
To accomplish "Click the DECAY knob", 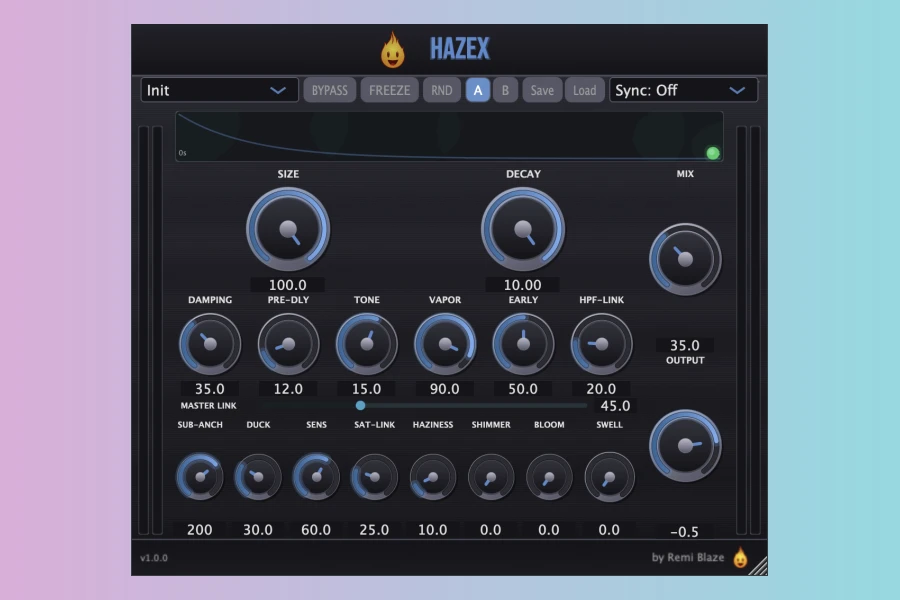I will point(523,229).
